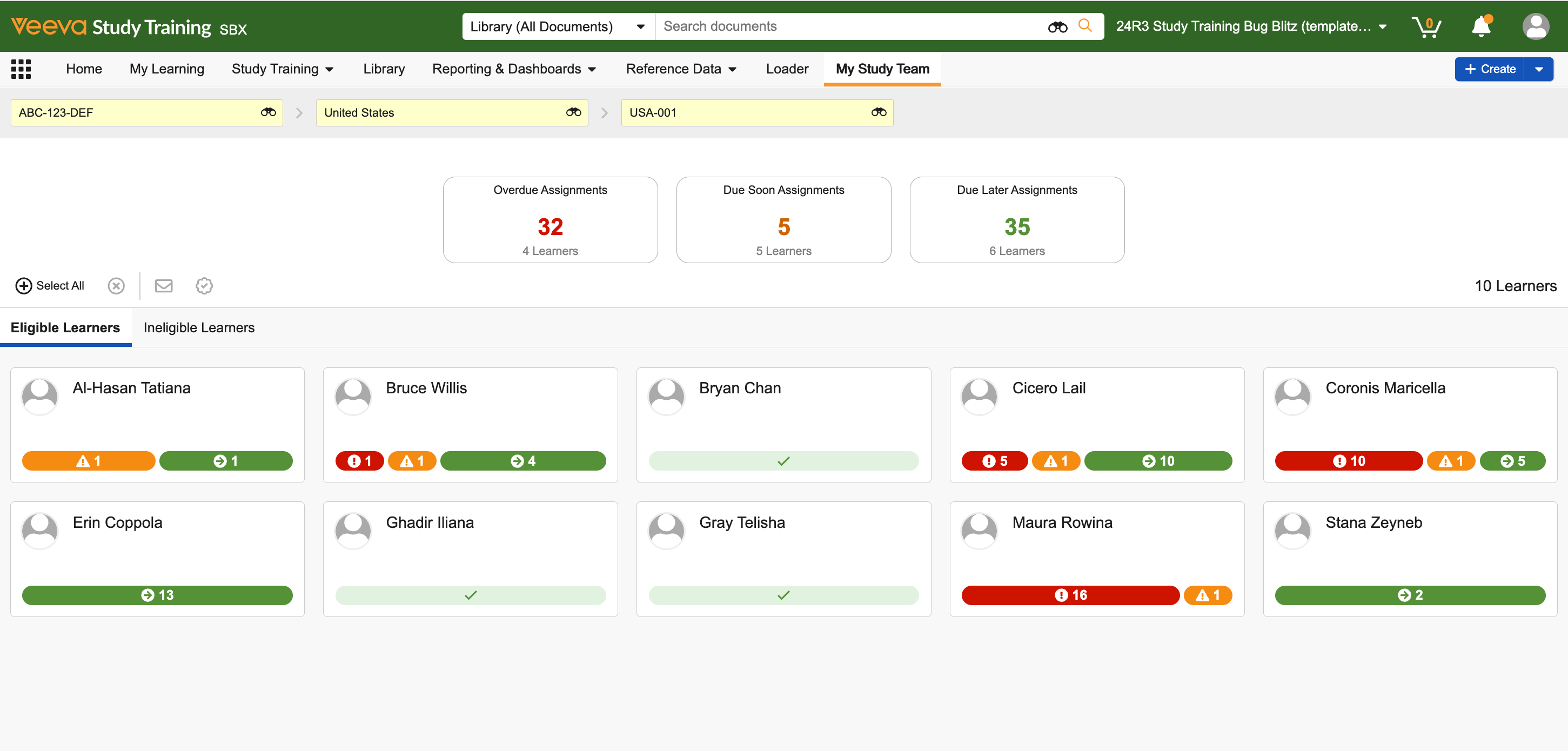Image resolution: width=1568 pixels, height=751 pixels.
Task: Click the envelope email learners icon
Action: tap(164, 285)
